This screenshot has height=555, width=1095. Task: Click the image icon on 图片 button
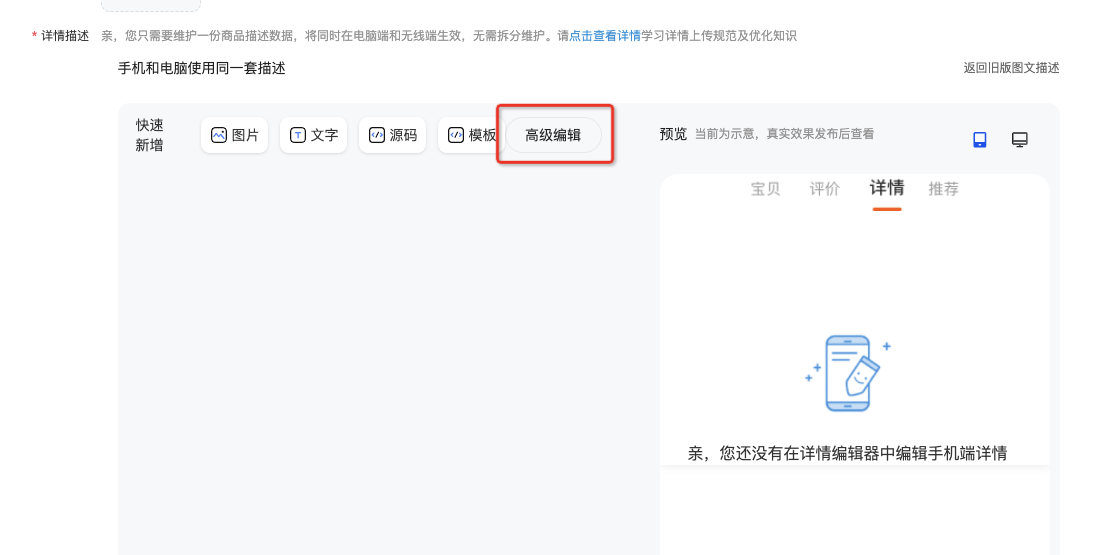tap(219, 135)
